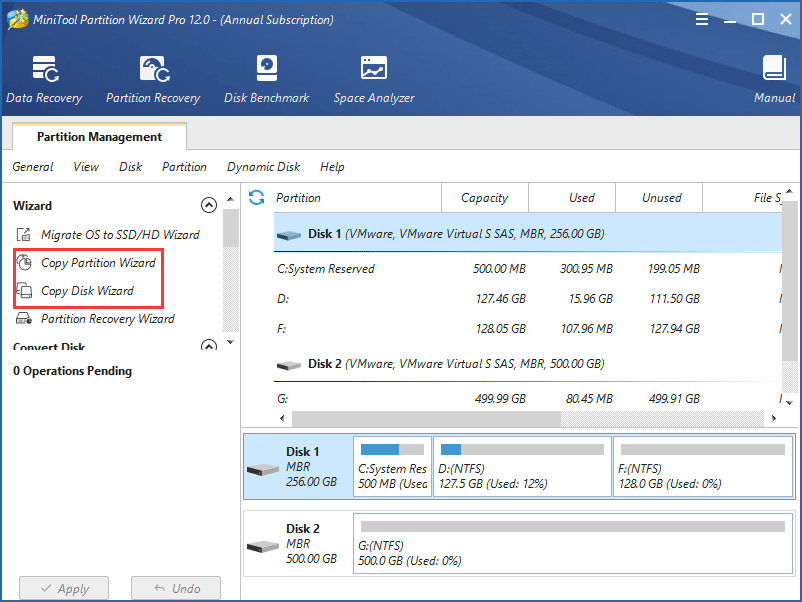Open the Disk Benchmark tool

266,80
